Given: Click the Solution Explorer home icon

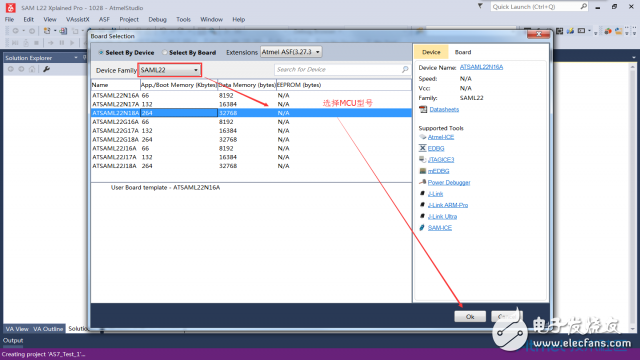Looking at the screenshot, I should coord(32,69).
